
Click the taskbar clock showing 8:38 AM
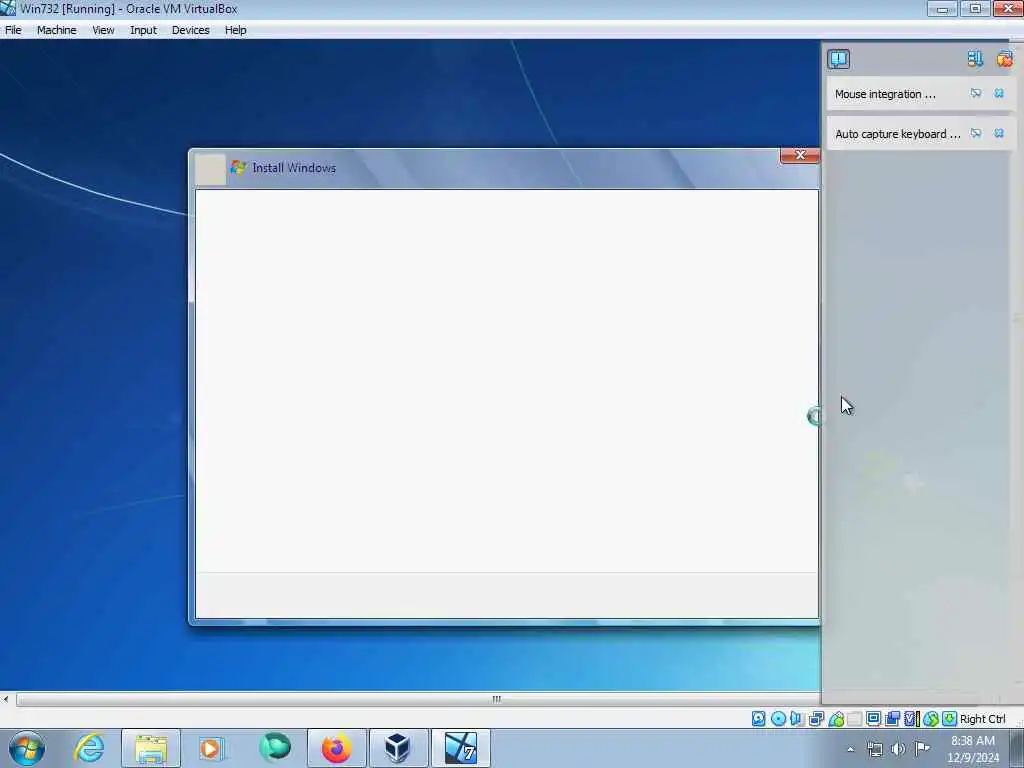[x=972, y=749]
